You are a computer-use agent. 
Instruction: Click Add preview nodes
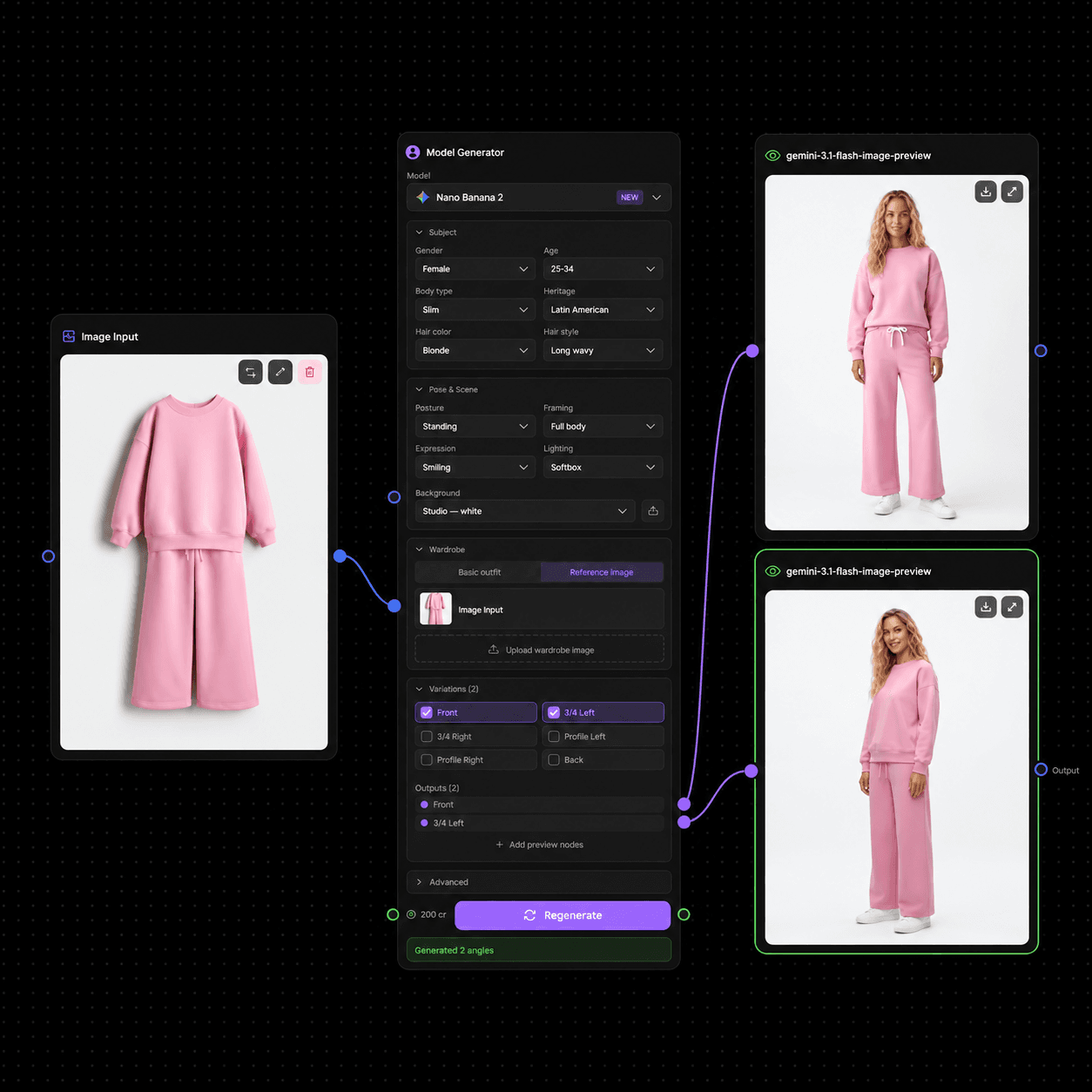[539, 845]
